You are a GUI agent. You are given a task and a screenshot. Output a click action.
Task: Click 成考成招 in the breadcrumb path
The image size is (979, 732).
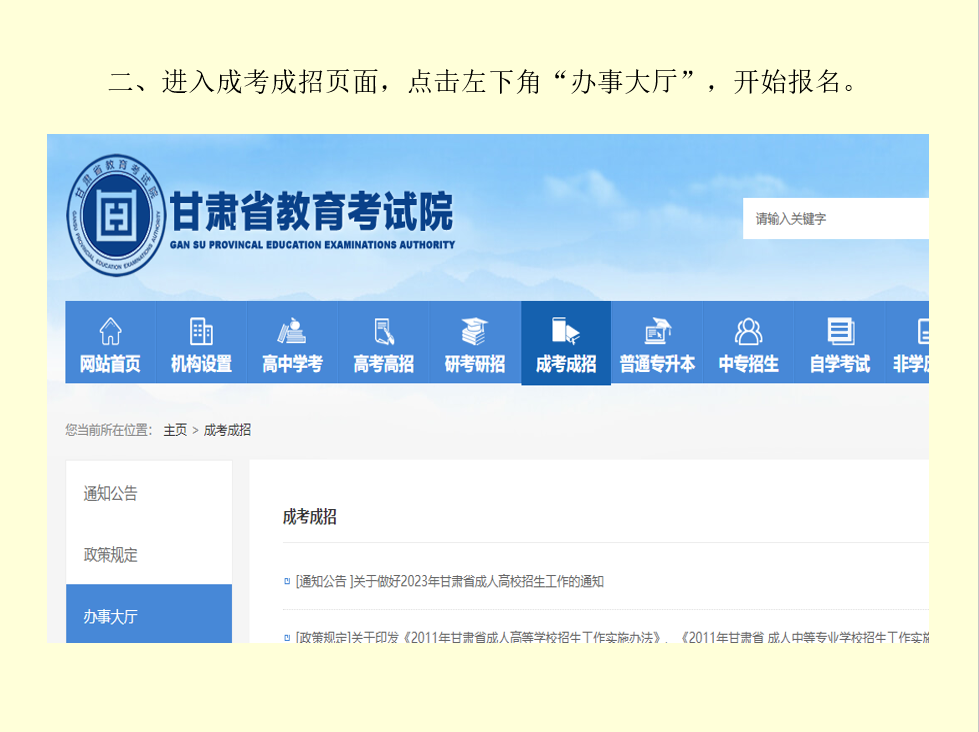[228, 430]
